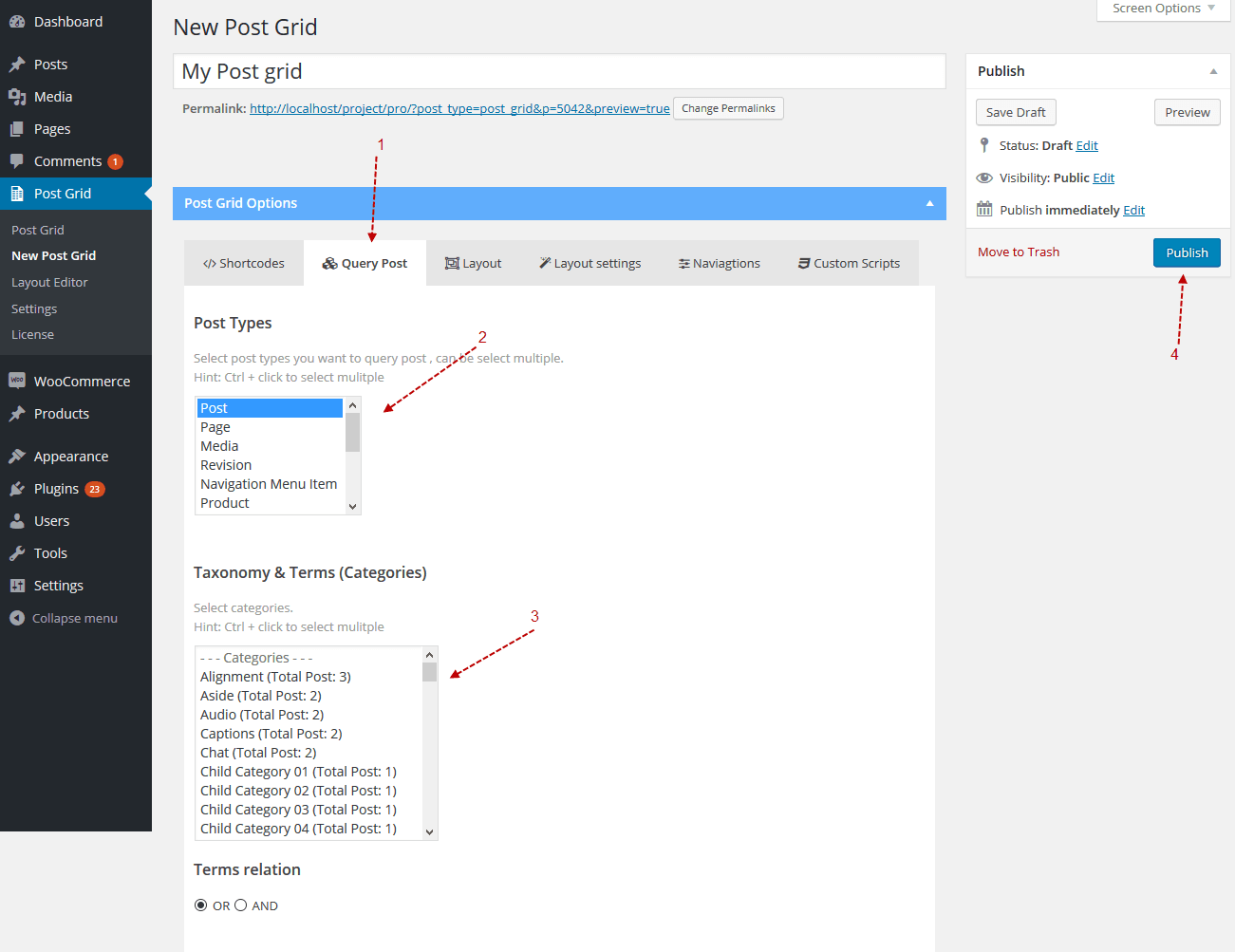Image resolution: width=1235 pixels, height=952 pixels.
Task: Click the comments count badge showing 1
Action: (x=115, y=161)
